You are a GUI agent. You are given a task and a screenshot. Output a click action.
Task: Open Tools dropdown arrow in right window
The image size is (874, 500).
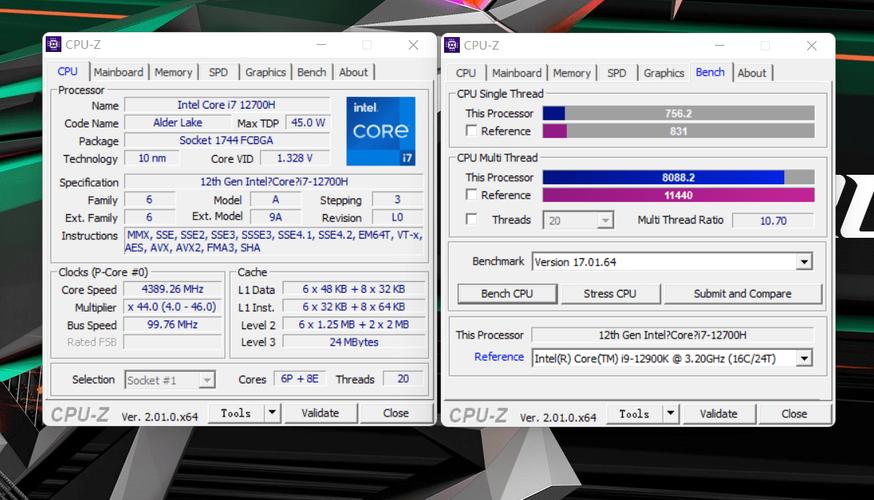coord(670,413)
